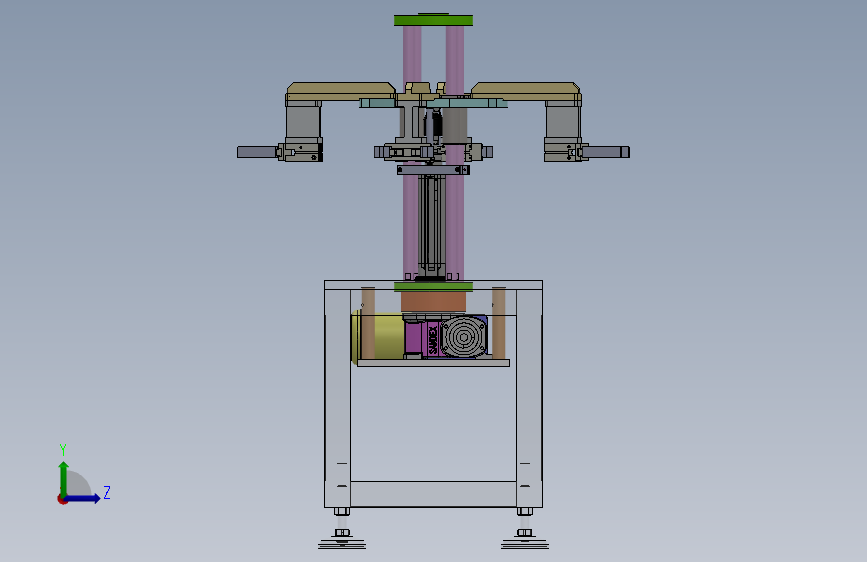This screenshot has height=562, width=867.
Task: Select the right gripper air cylinder rod
Action: pos(606,152)
